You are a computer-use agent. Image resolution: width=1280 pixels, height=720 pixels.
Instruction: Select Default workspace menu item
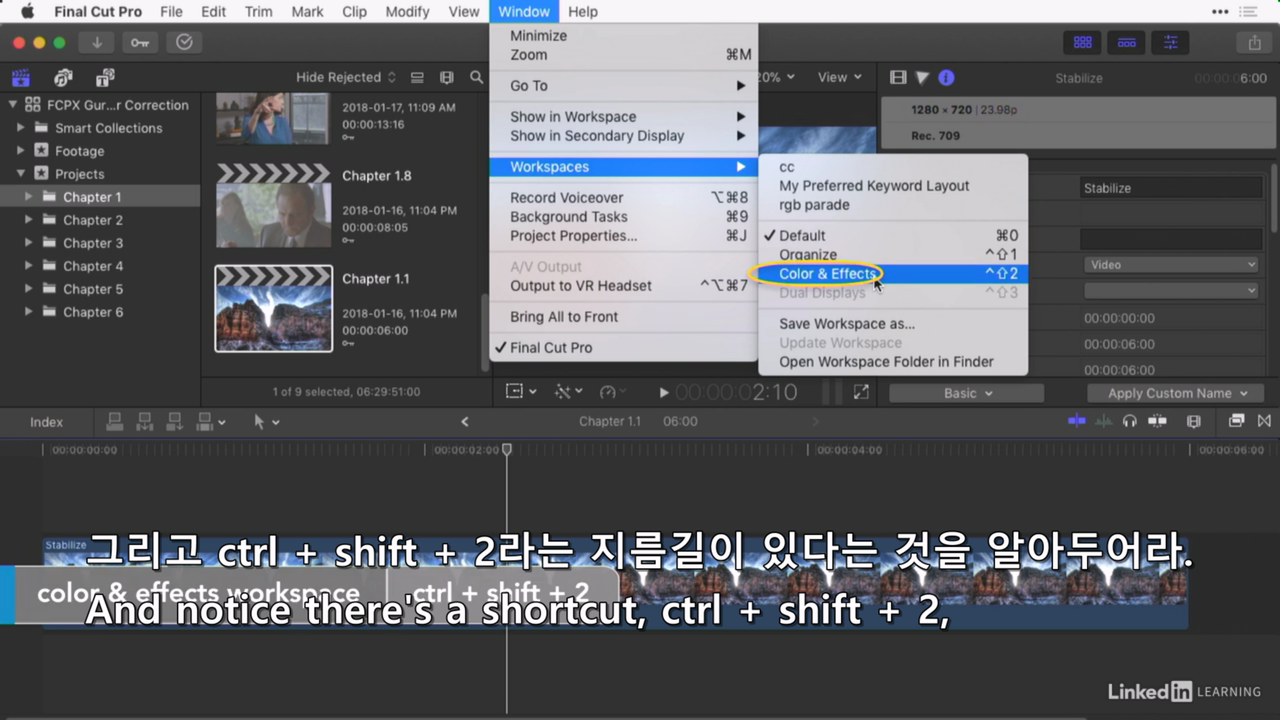click(893, 236)
